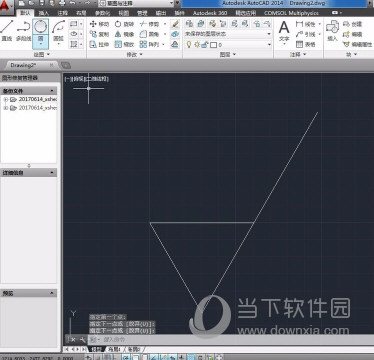374x360 pixels.
Task: Expand the second 20170614 backup file node
Action: (5, 108)
